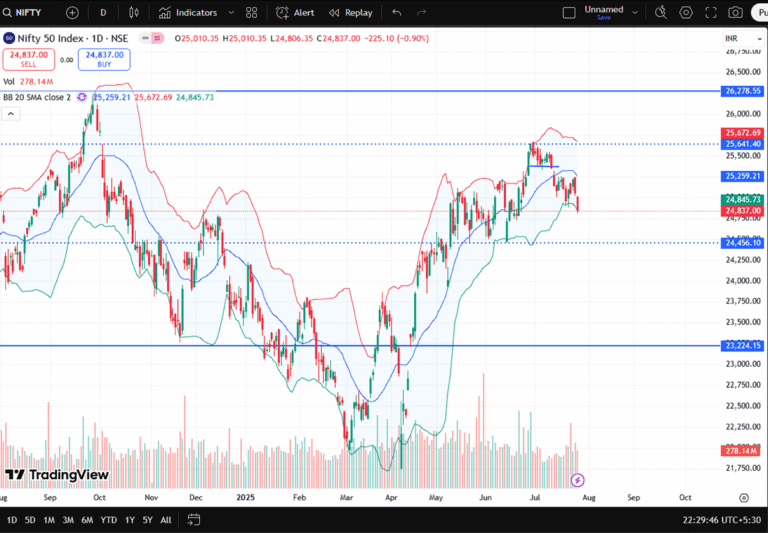
Task: Click the 25,259.21 basis price label
Action: (x=743, y=176)
